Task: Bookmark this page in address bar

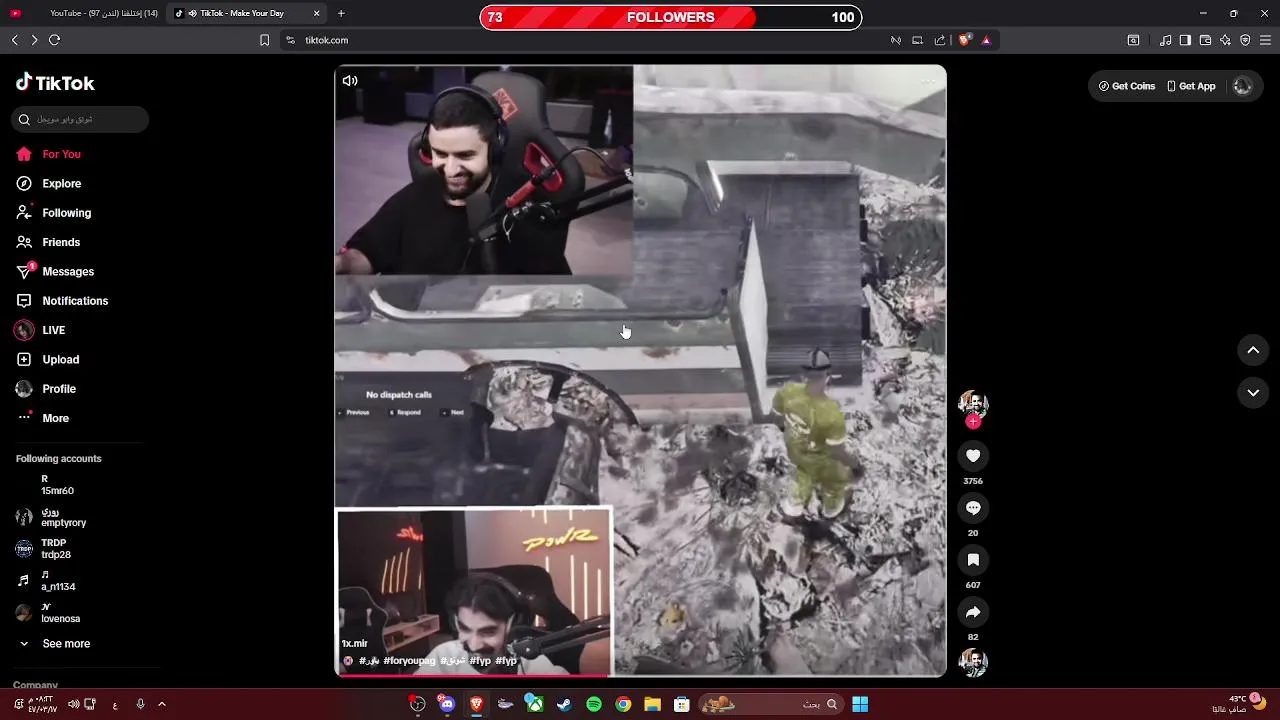Action: (x=264, y=40)
